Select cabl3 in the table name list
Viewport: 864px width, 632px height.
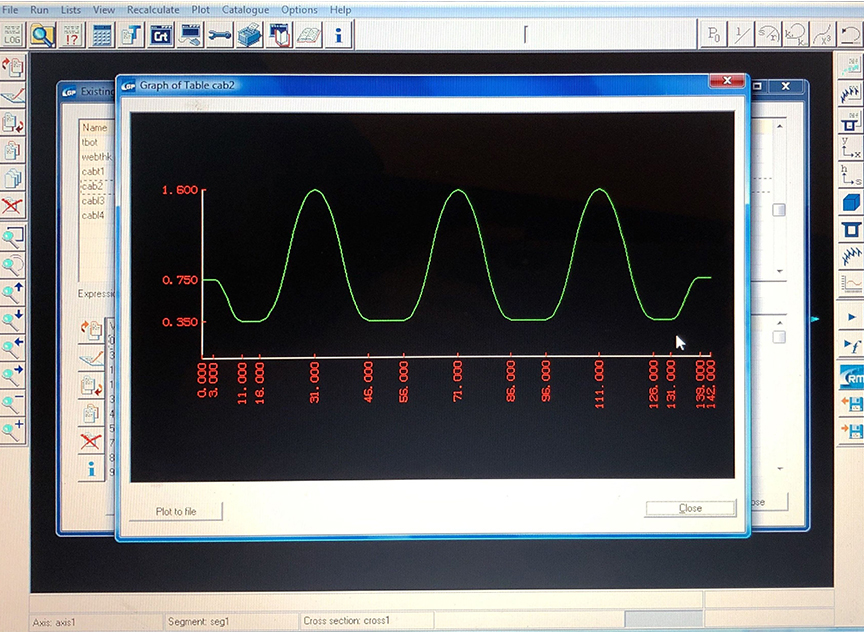click(93, 200)
